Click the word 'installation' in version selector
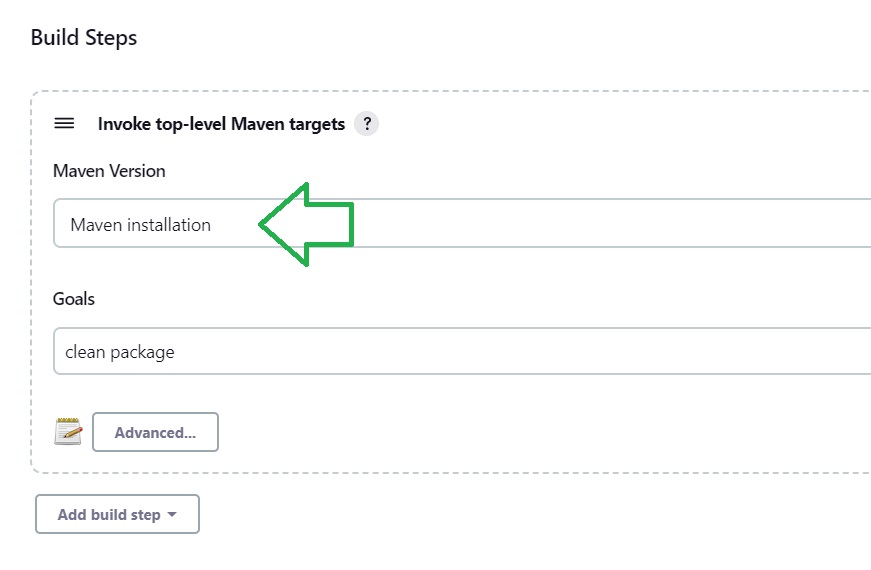 click(169, 224)
